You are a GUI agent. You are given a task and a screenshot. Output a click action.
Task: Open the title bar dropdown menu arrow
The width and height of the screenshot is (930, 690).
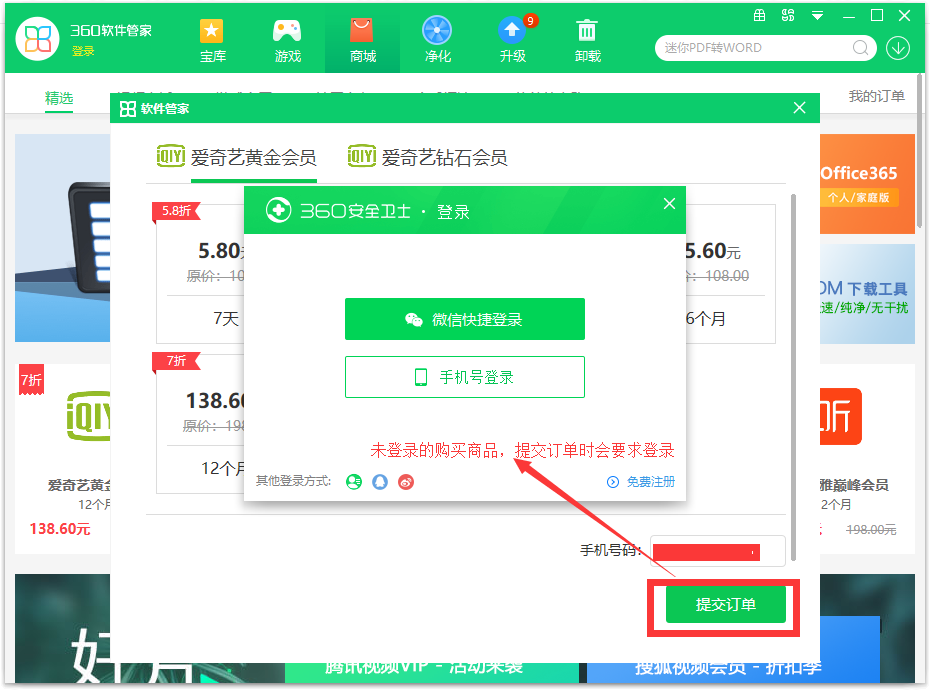point(817,16)
